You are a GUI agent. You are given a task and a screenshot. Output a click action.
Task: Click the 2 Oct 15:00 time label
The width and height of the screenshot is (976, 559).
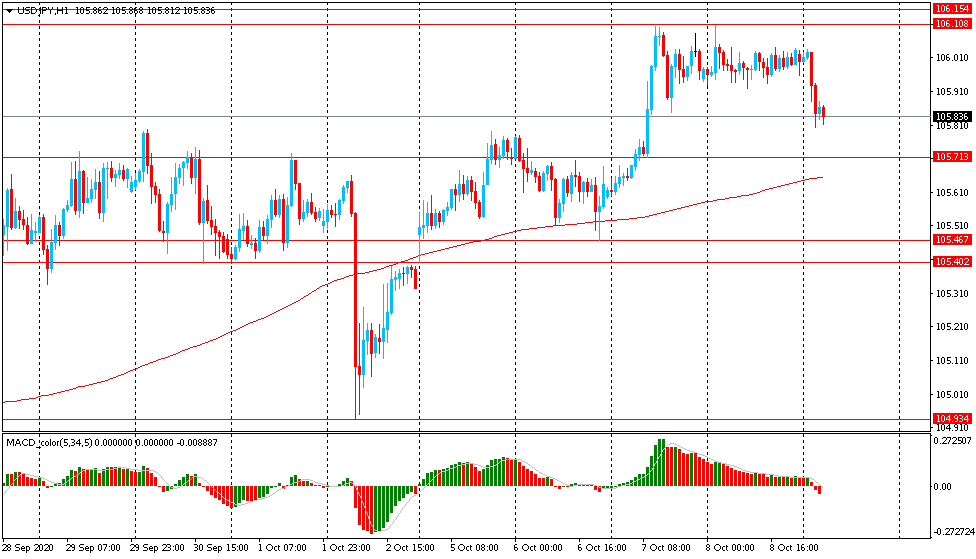click(x=410, y=548)
